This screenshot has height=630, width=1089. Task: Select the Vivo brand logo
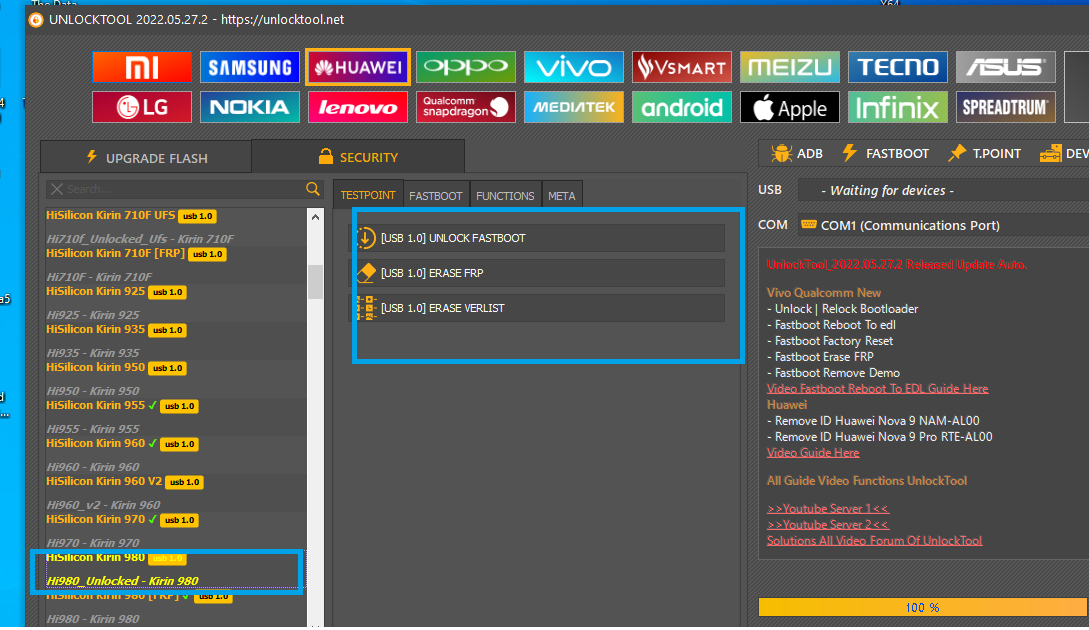coord(574,67)
